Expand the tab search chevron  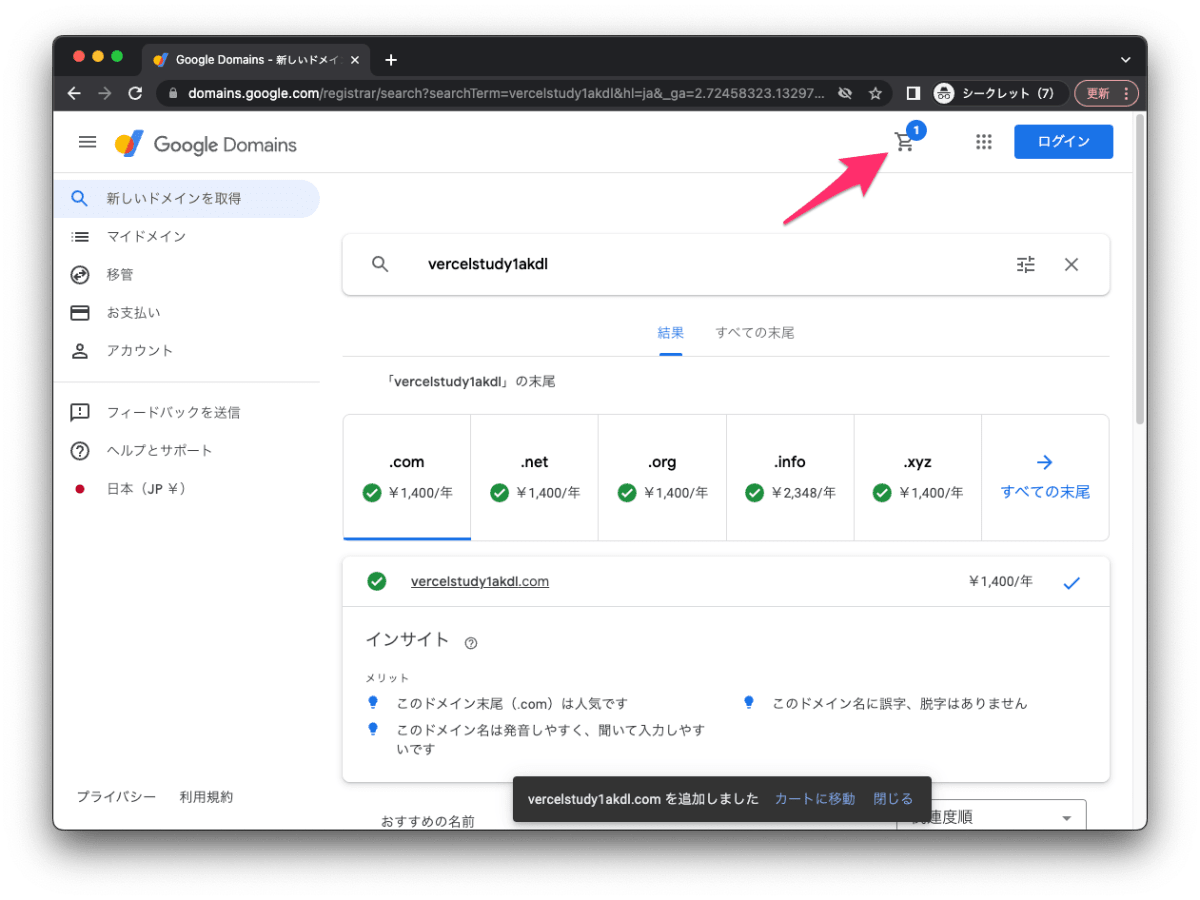[x=1125, y=61]
